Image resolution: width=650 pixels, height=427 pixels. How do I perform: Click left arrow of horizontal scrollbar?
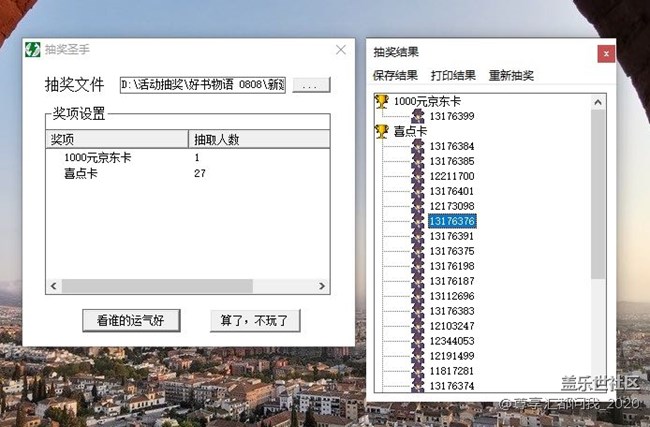coord(54,286)
